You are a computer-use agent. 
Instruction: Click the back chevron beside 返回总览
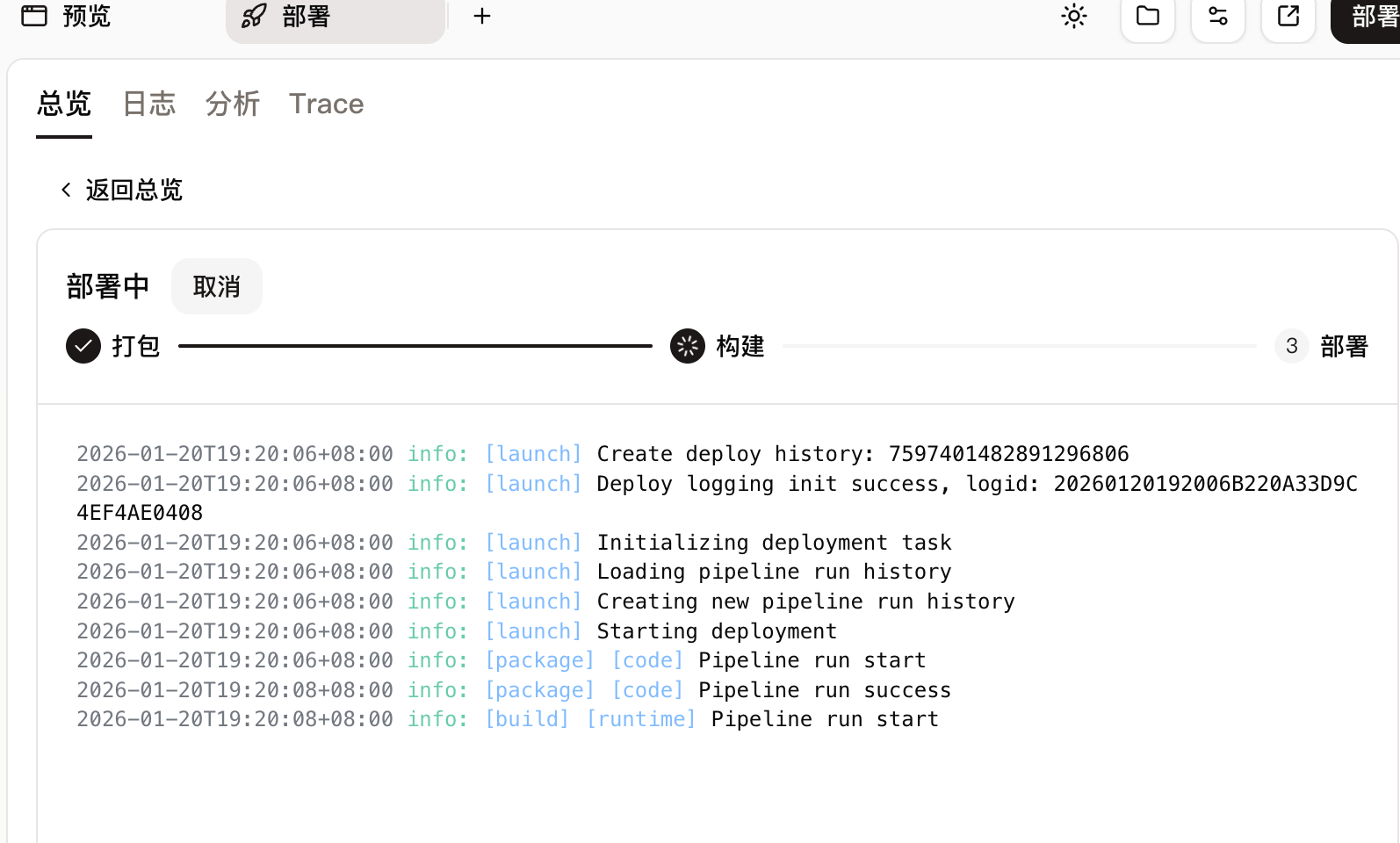66,190
